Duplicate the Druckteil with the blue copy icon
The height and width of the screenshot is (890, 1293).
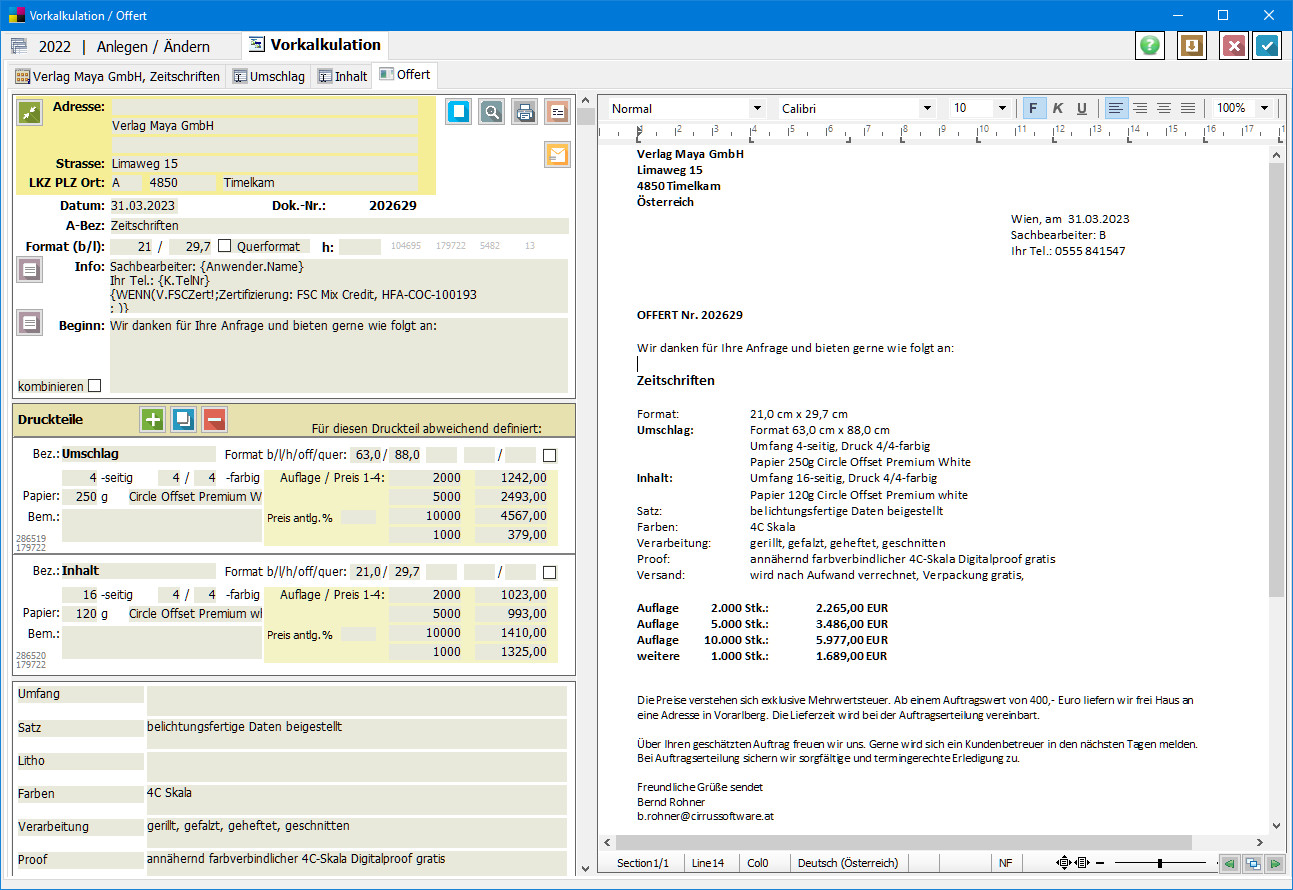tap(184, 419)
